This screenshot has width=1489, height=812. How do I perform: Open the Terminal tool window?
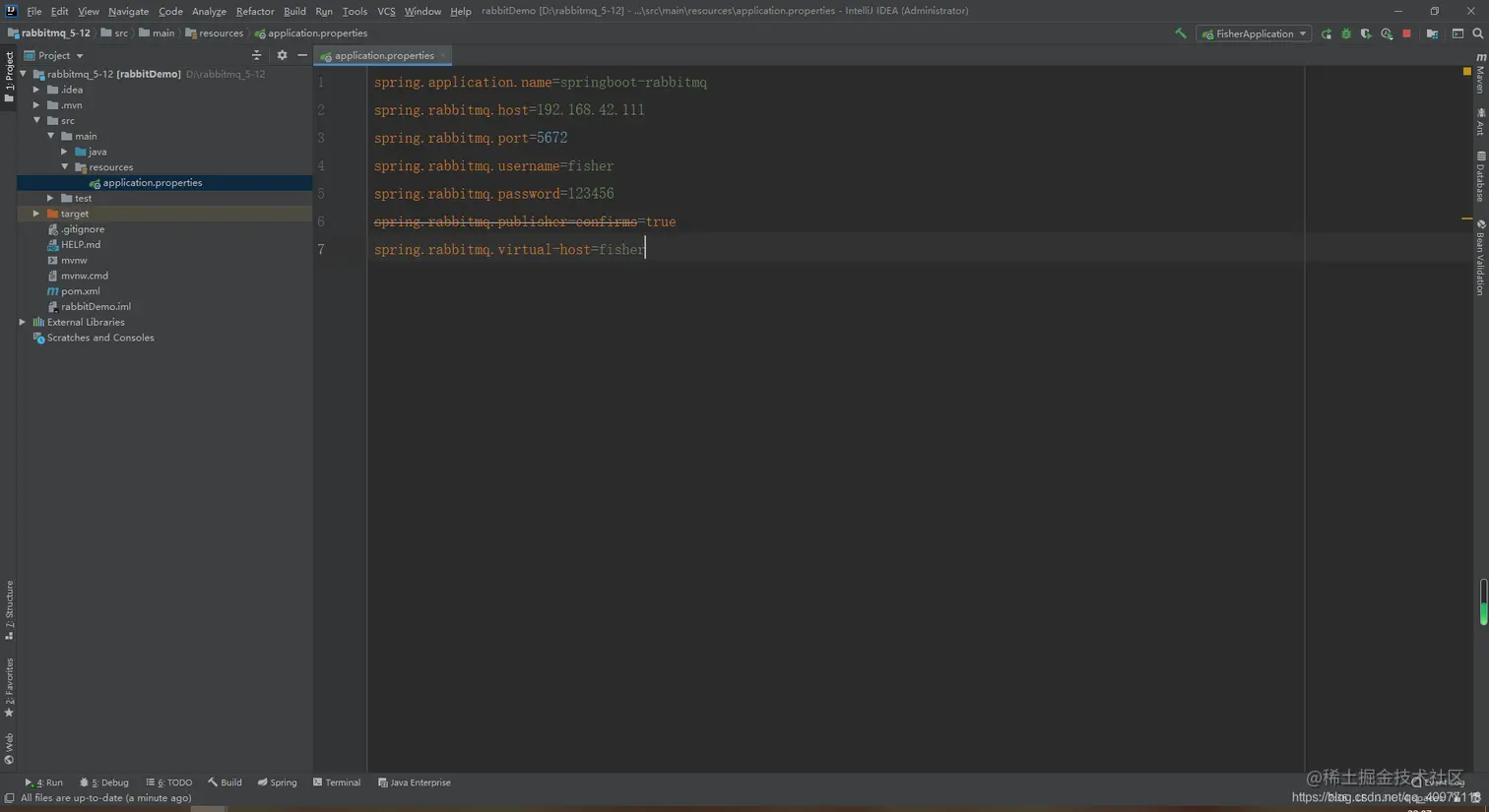point(337,782)
